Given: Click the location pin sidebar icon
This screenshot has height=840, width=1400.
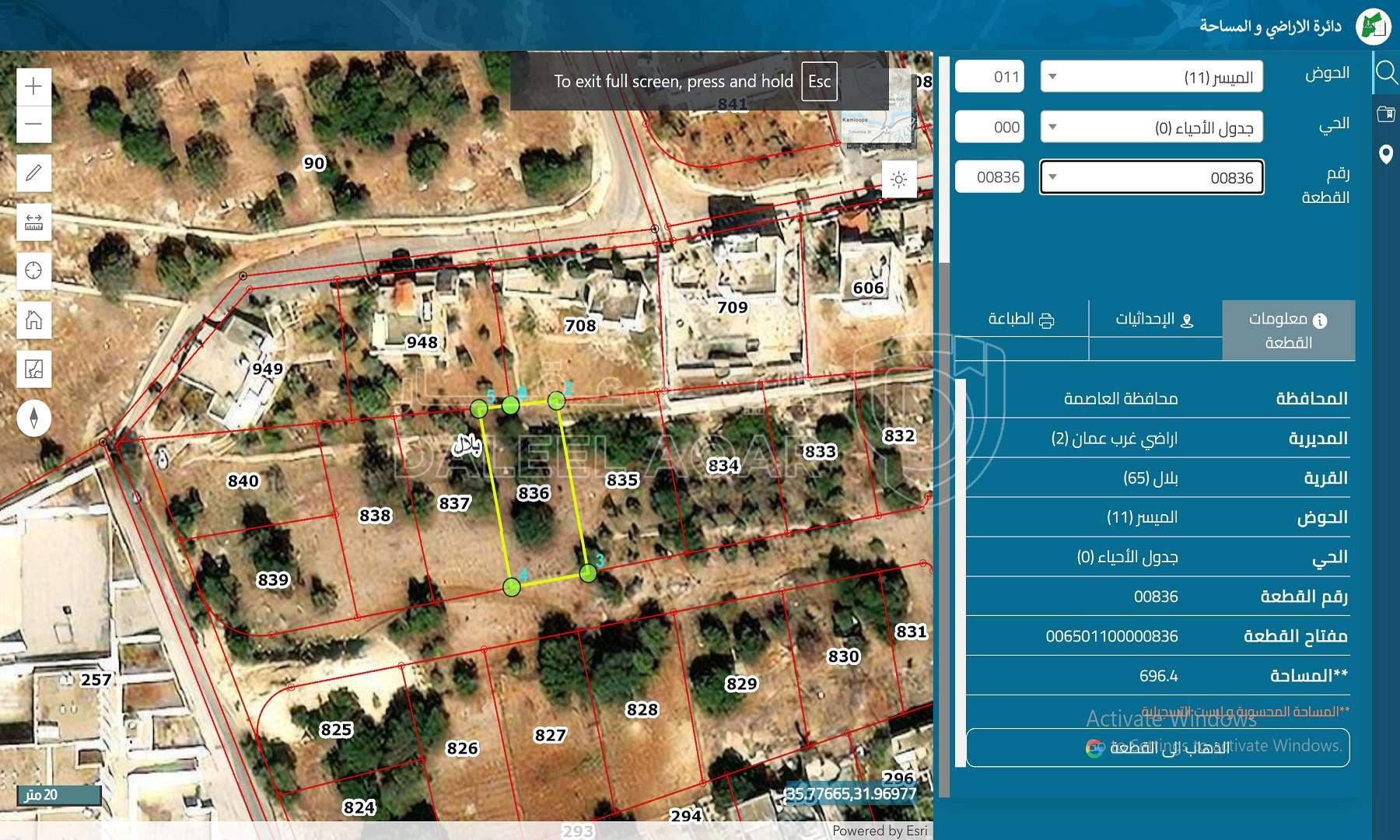Looking at the screenshot, I should pyautogui.click(x=1386, y=154).
